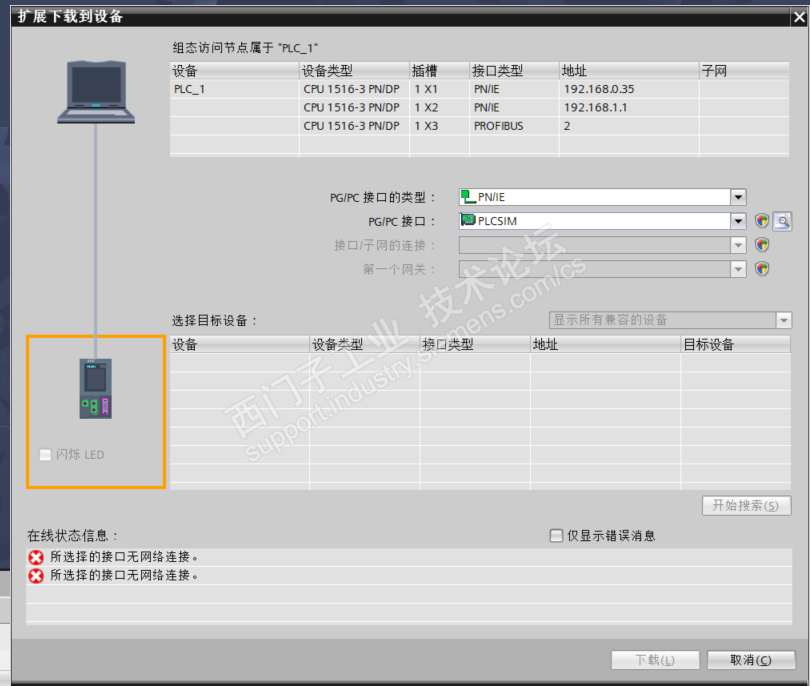Click the upper table's 接口类型 column header
The width and height of the screenshot is (810, 686).
click(x=514, y=71)
